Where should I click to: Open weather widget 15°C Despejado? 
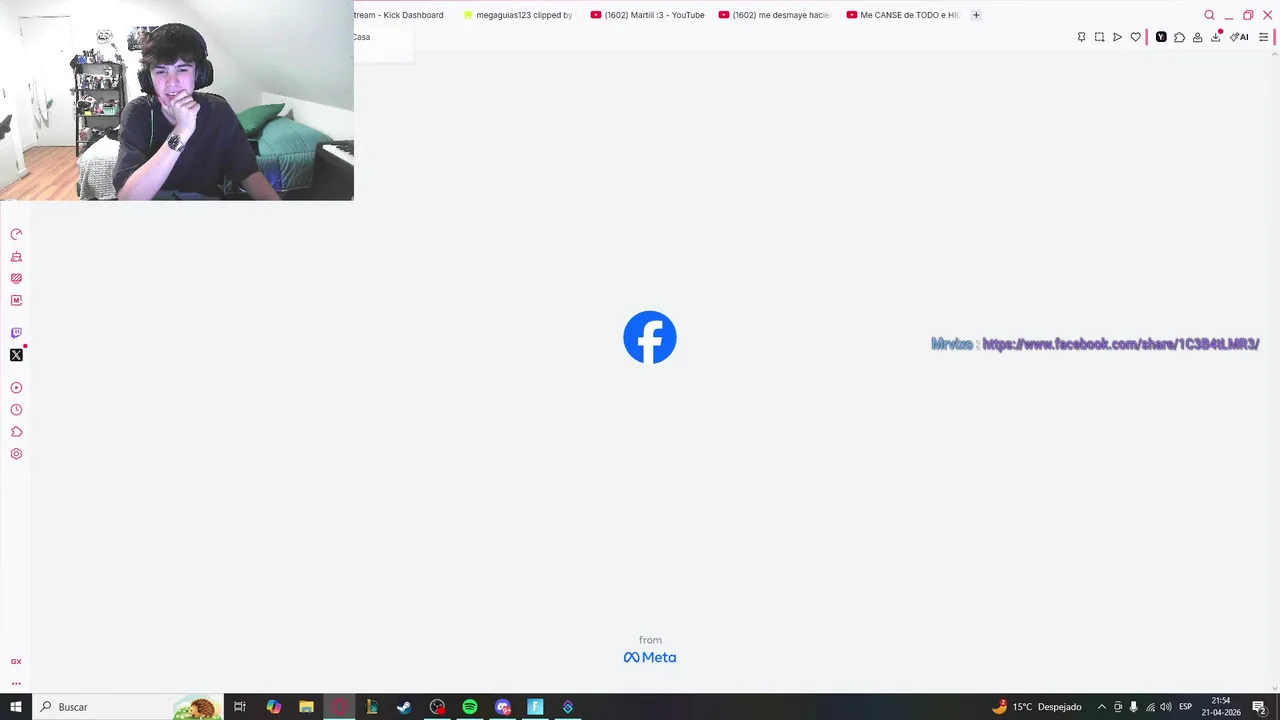point(1036,707)
